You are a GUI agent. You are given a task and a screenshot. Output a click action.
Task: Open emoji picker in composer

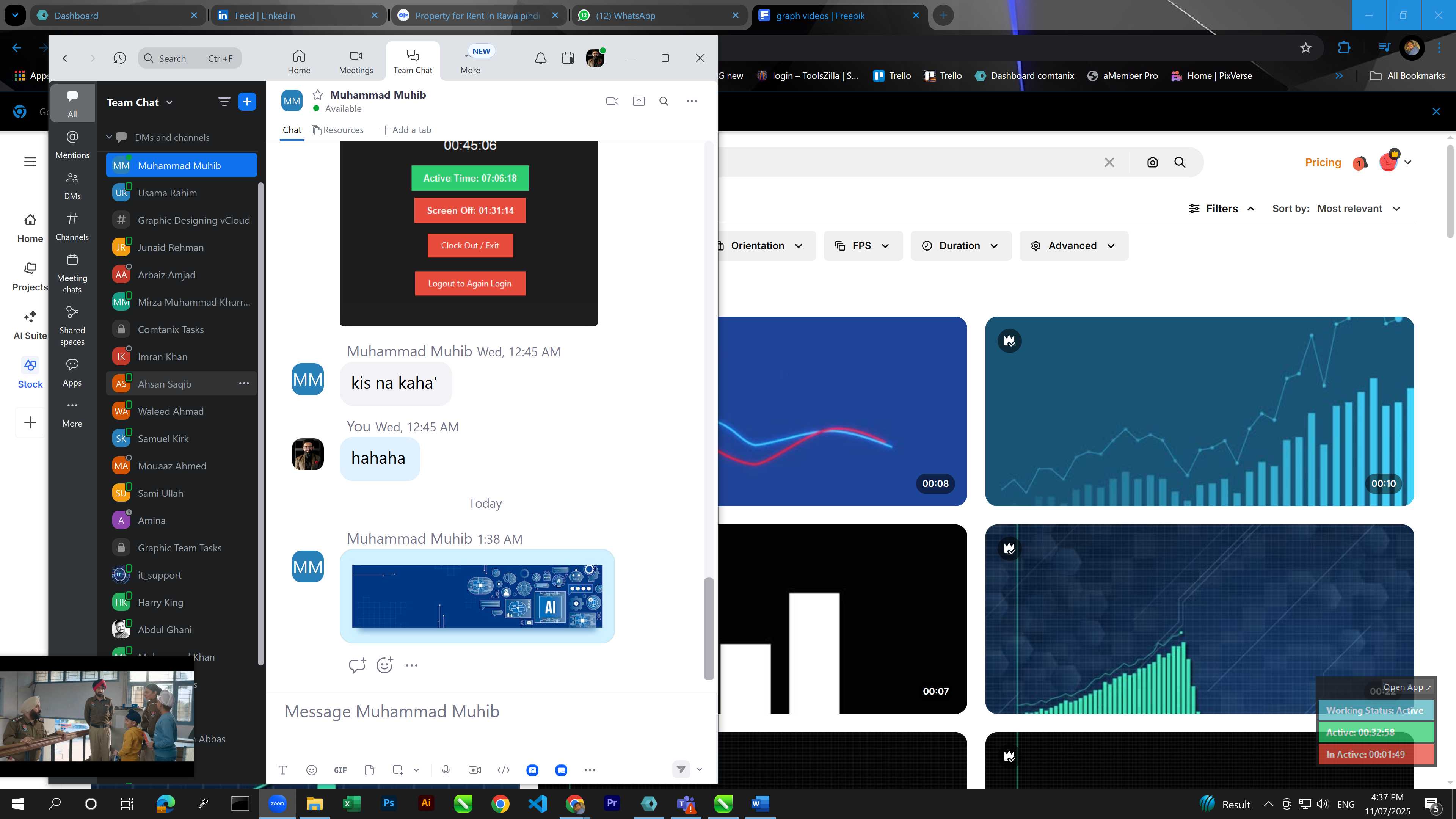coord(311,770)
